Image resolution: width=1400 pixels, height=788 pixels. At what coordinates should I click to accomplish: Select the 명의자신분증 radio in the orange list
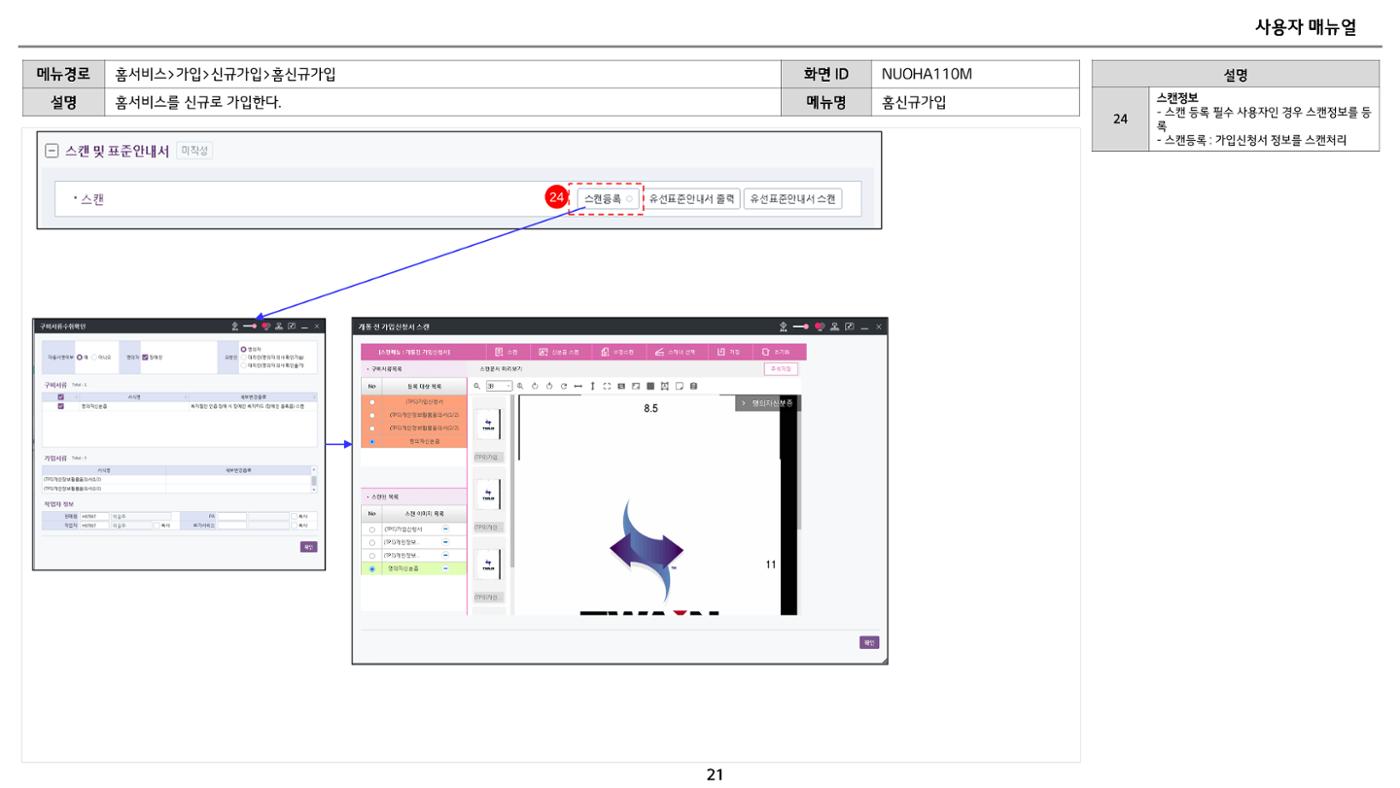372,441
